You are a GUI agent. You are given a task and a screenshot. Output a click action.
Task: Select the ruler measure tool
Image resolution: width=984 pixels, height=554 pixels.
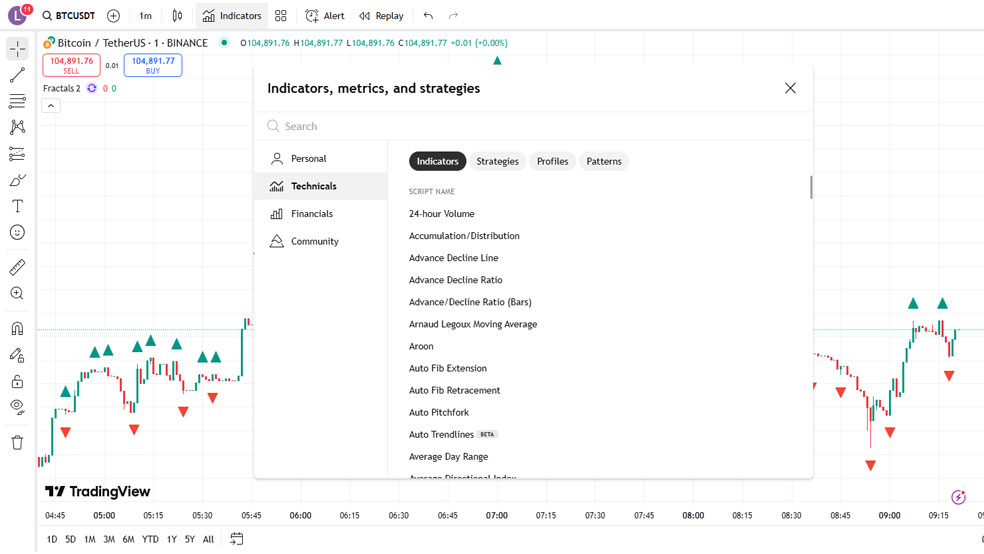[x=18, y=267]
